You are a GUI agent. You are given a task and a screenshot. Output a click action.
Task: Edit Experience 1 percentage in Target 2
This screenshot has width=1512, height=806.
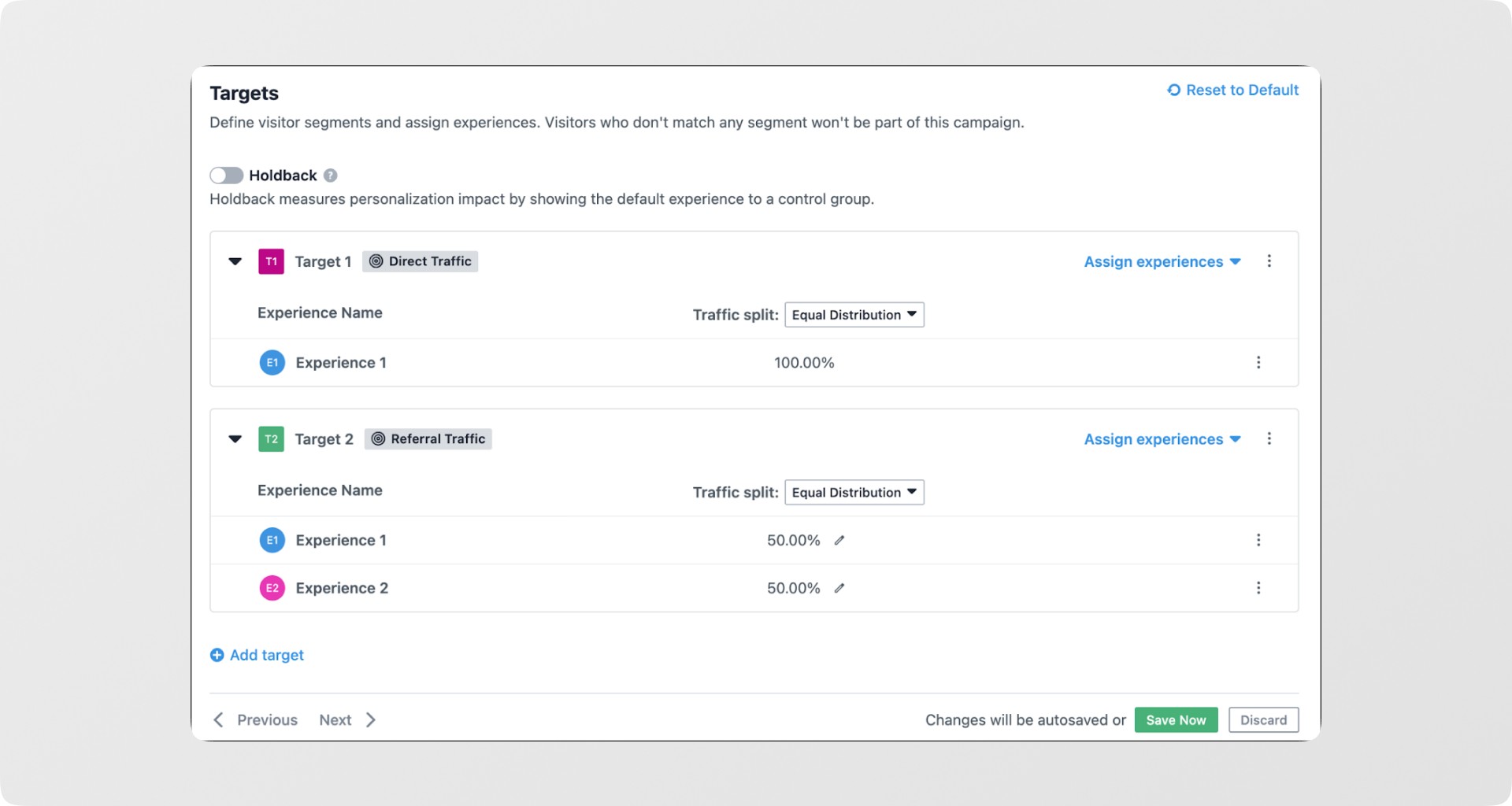pyautogui.click(x=839, y=541)
